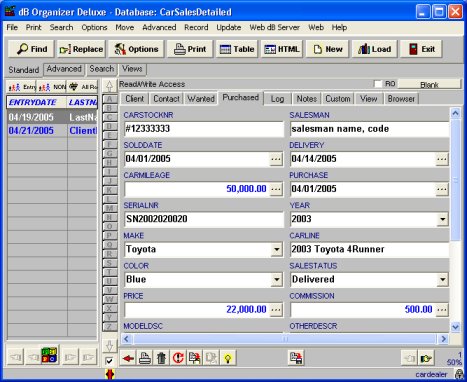Click the save record floppy icon
The width and height of the screenshot is (467, 382).
[296, 358]
